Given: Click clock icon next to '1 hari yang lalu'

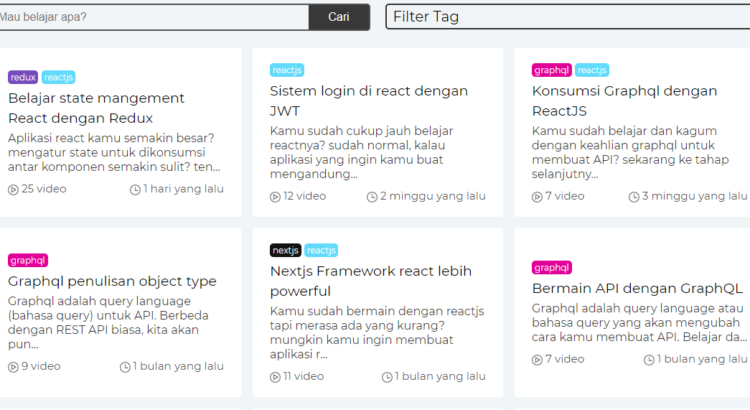Looking at the screenshot, I should [x=135, y=189].
